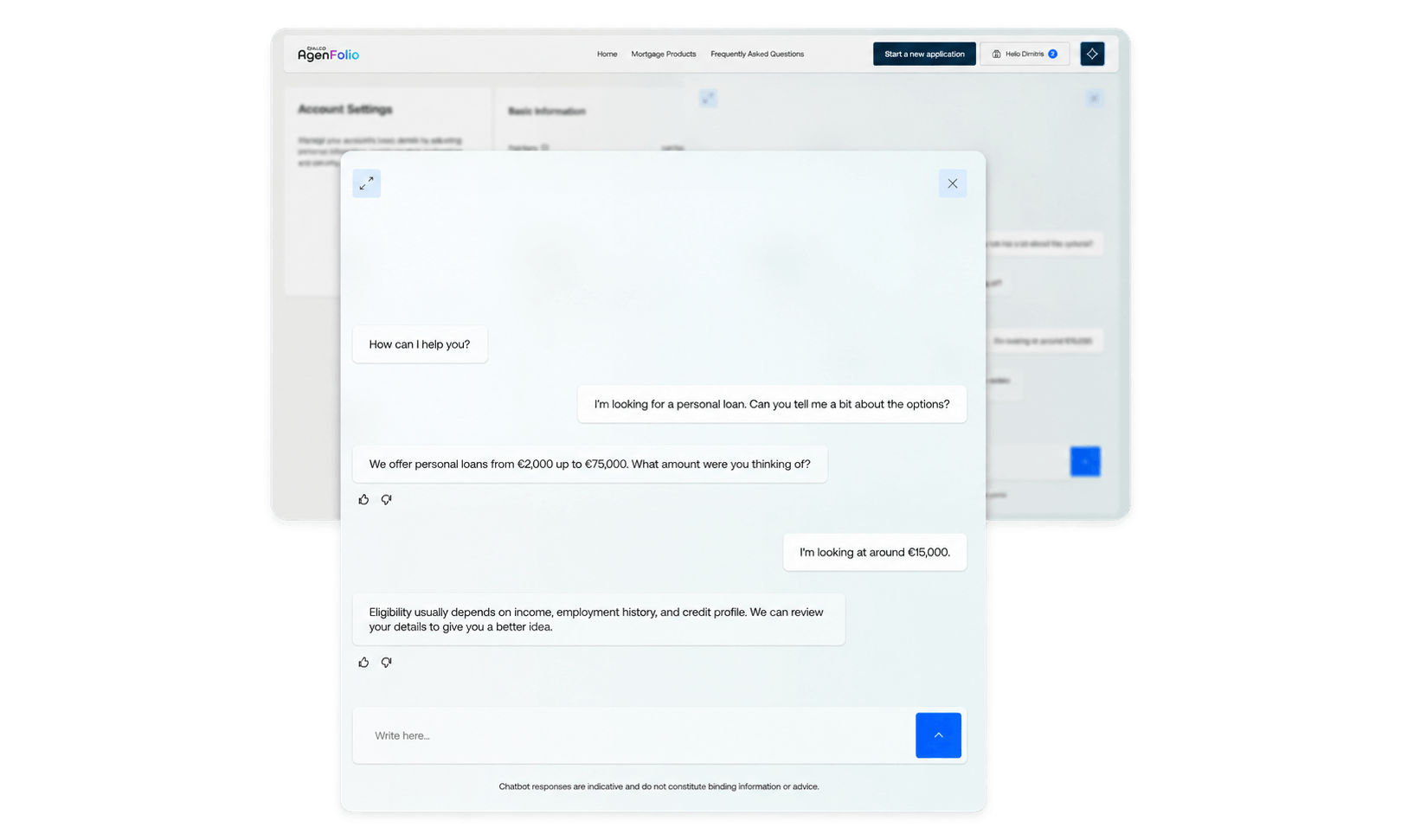The height and width of the screenshot is (840, 1401).
Task: Close the chat dialog with X button
Action: [x=952, y=183]
